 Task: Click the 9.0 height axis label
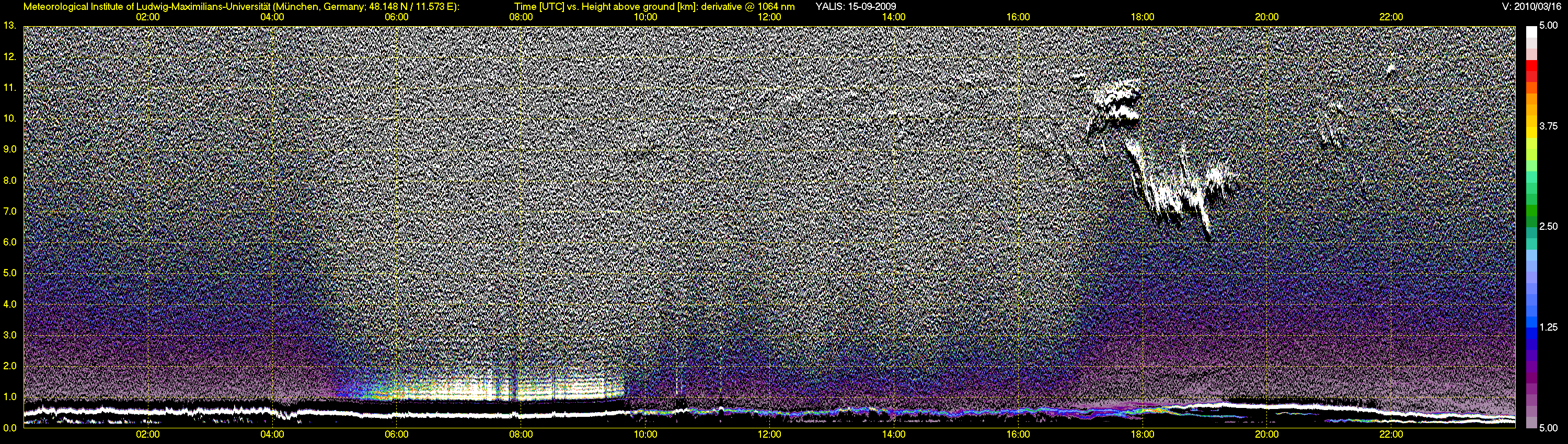9,149
